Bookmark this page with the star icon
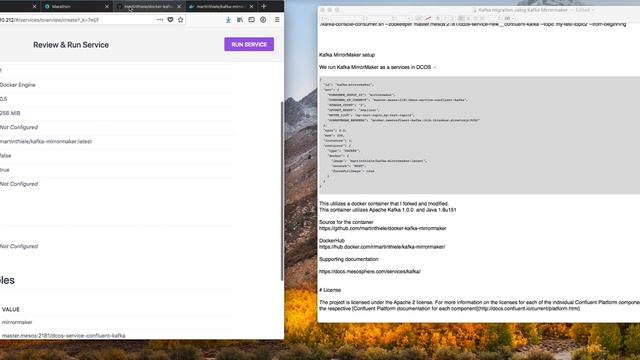This screenshot has height=360, width=640. pos(180,20)
